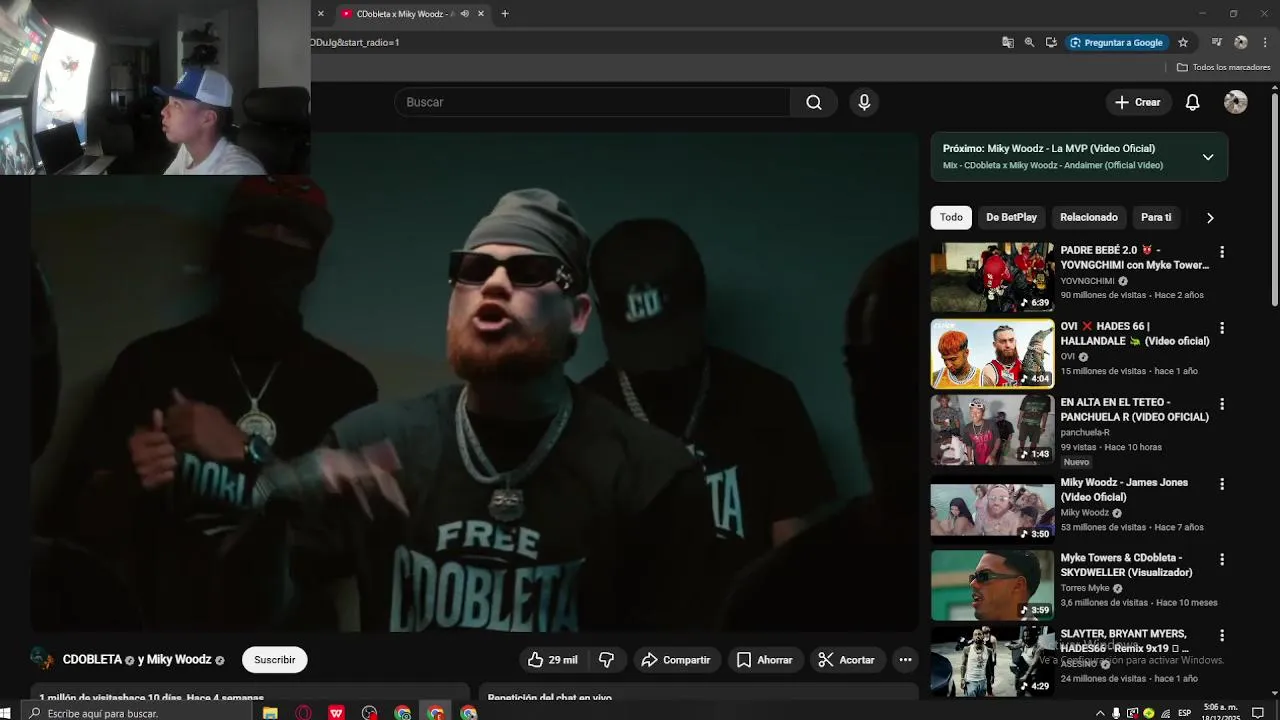Image resolution: width=1280 pixels, height=720 pixels.
Task: Open Miky Woodz James Jones thumbnail
Action: (x=992, y=509)
